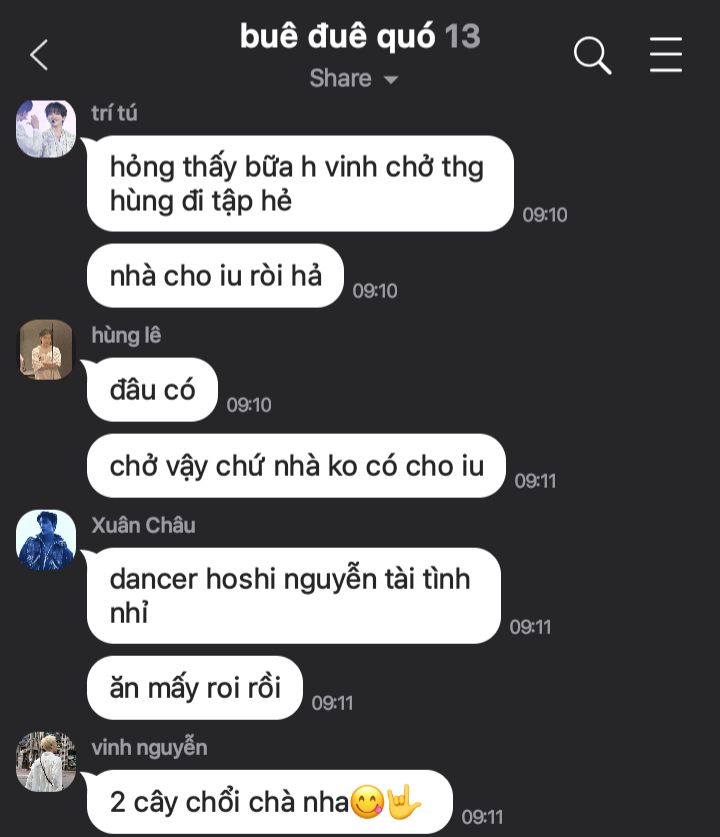Tap the sender name vinh nguyễn
The width and height of the screenshot is (720, 837).
(149, 748)
